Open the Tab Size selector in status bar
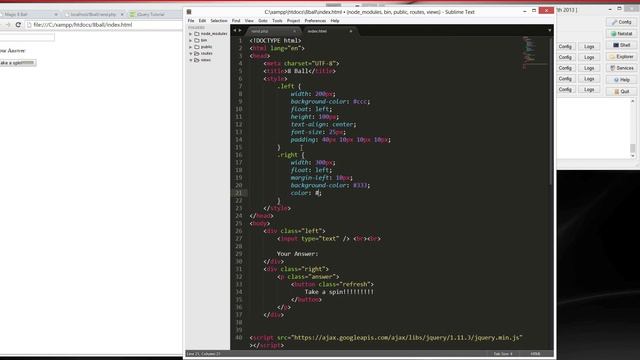This screenshot has width=640, height=360. pyautogui.click(x=503, y=354)
